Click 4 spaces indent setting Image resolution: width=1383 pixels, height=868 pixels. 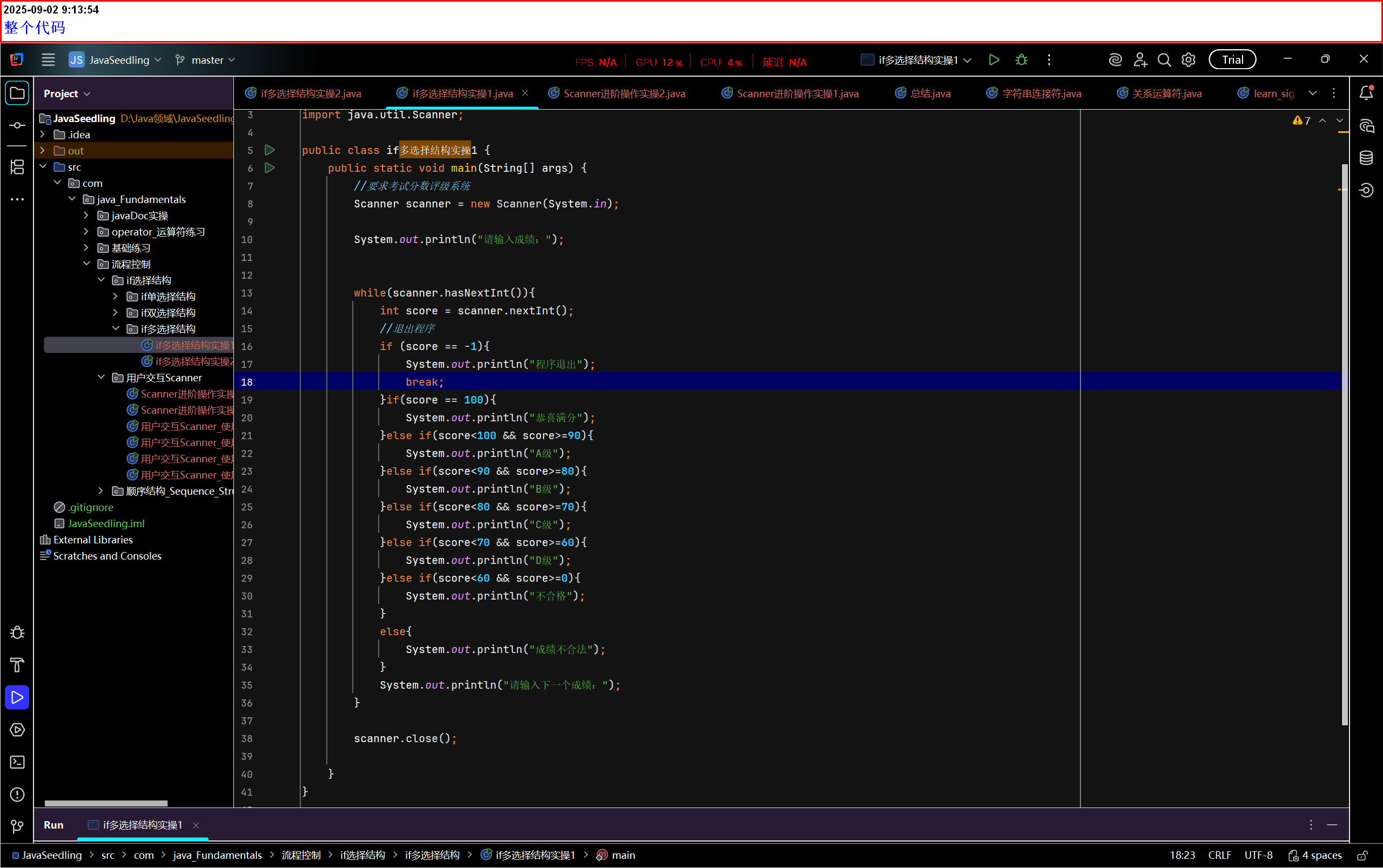pos(1315,856)
